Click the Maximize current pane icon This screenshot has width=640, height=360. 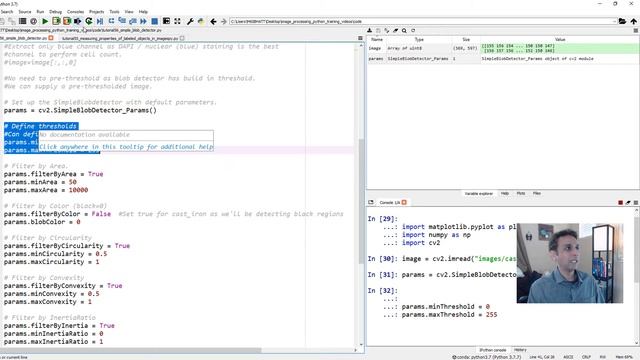coord(166,21)
